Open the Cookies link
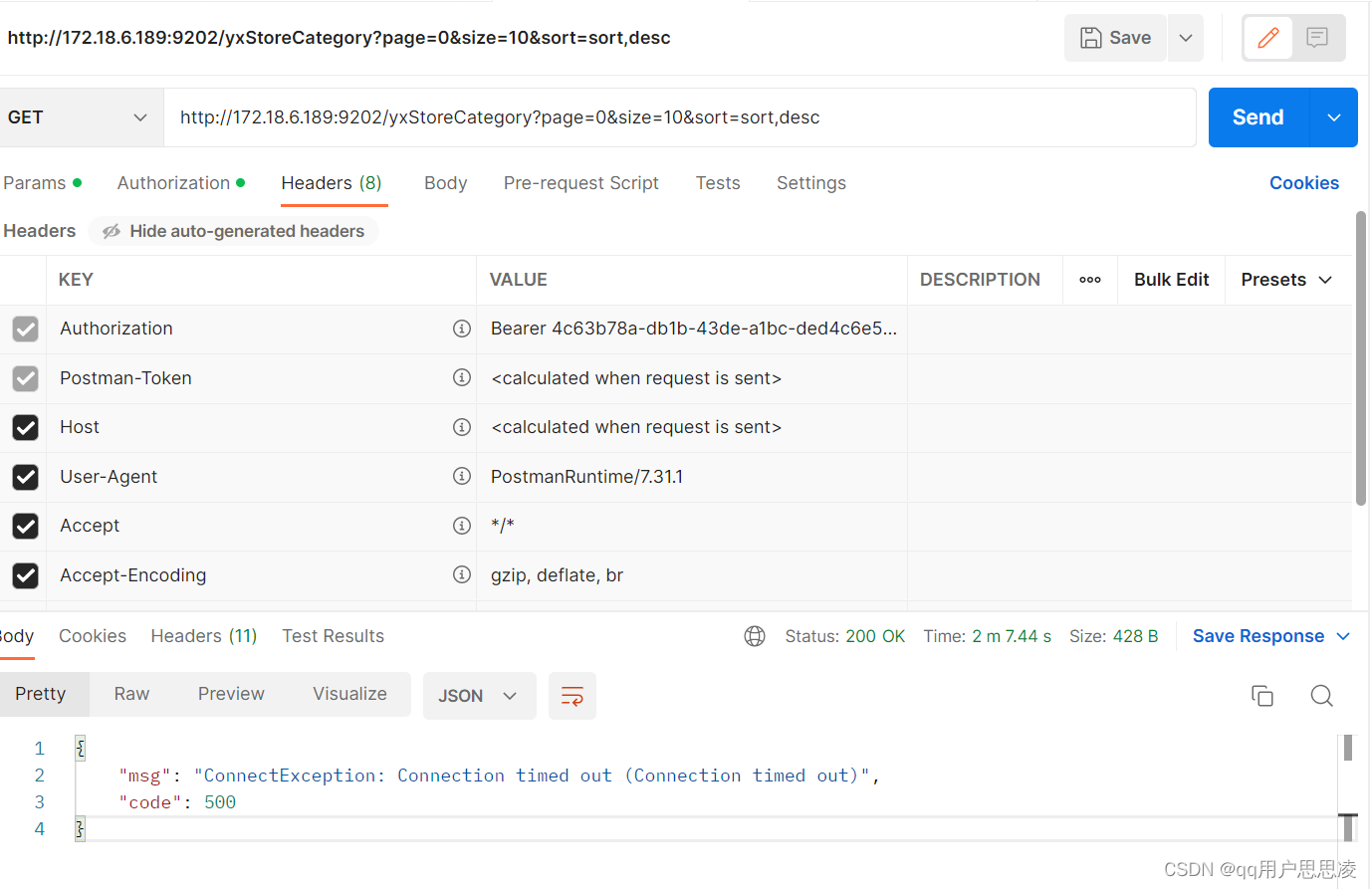This screenshot has height=889, width=1372. [x=1304, y=183]
